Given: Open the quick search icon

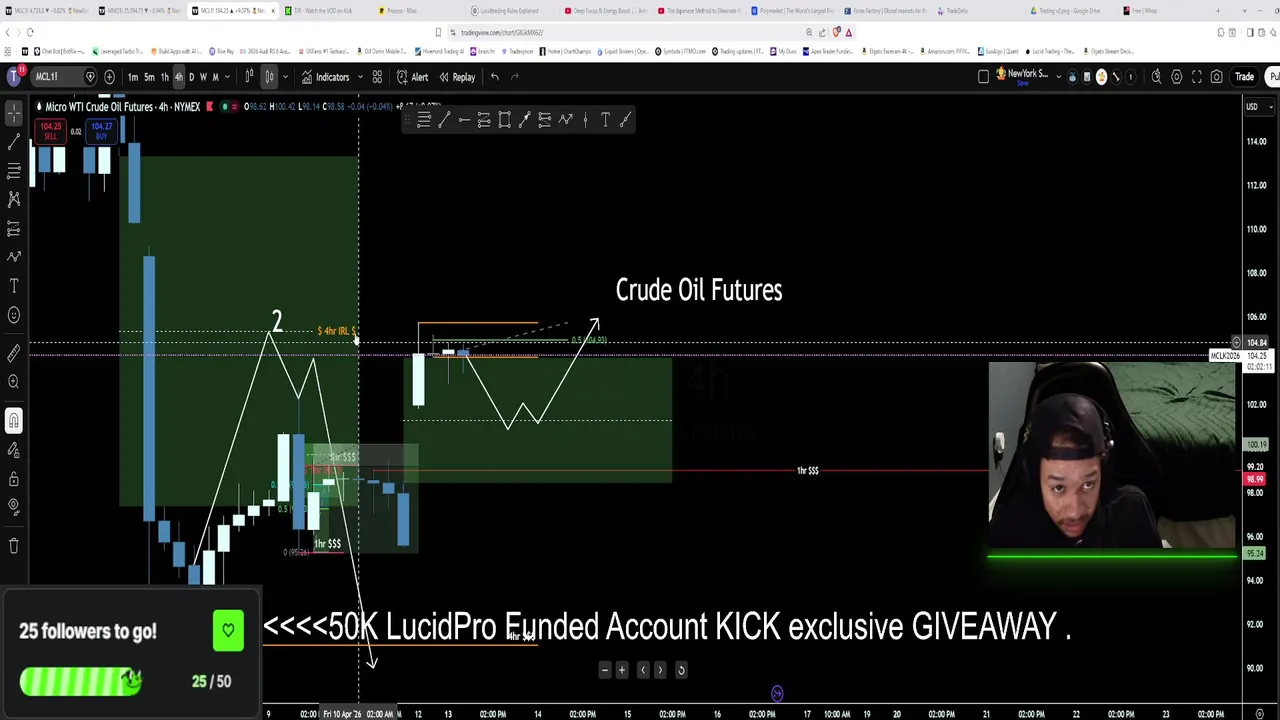Looking at the screenshot, I should click(x=1156, y=77).
